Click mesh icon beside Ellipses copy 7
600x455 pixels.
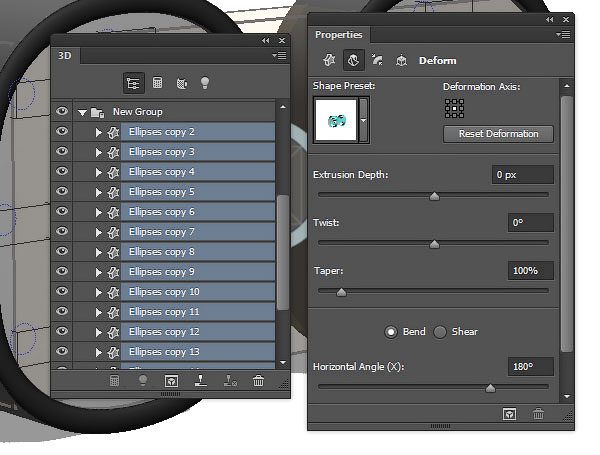click(113, 232)
